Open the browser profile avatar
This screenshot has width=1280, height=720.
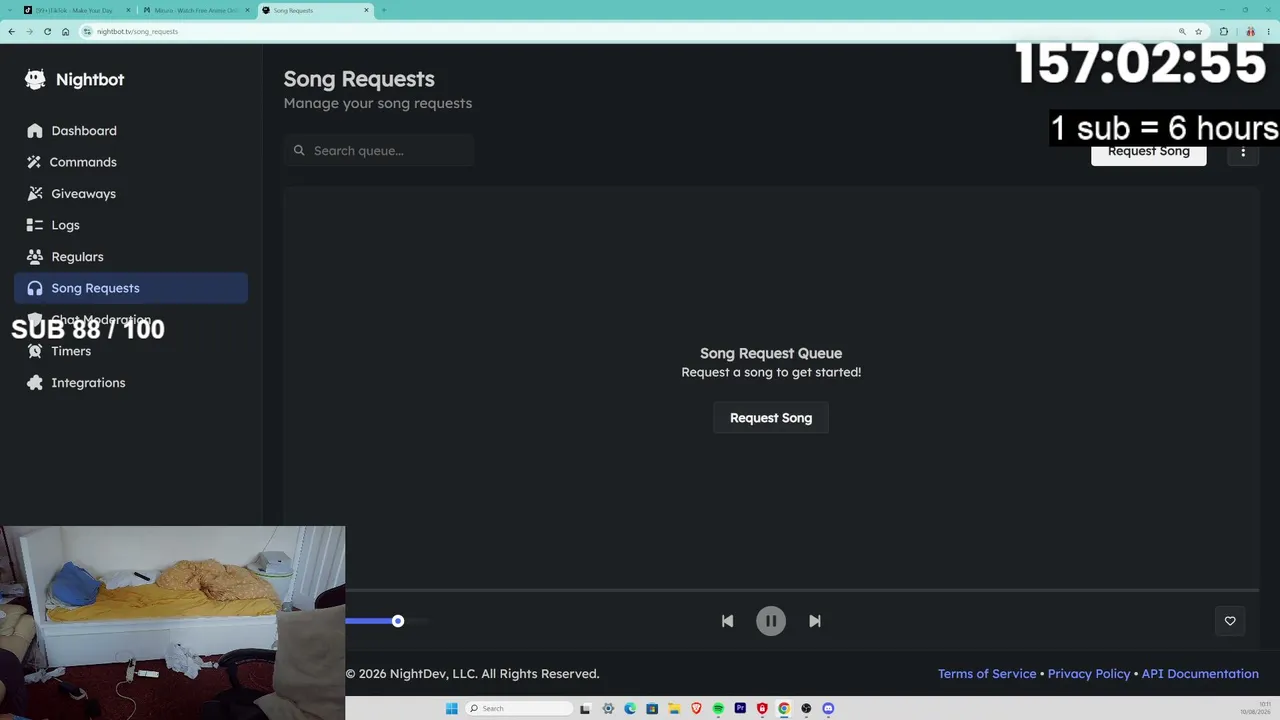[1250, 32]
